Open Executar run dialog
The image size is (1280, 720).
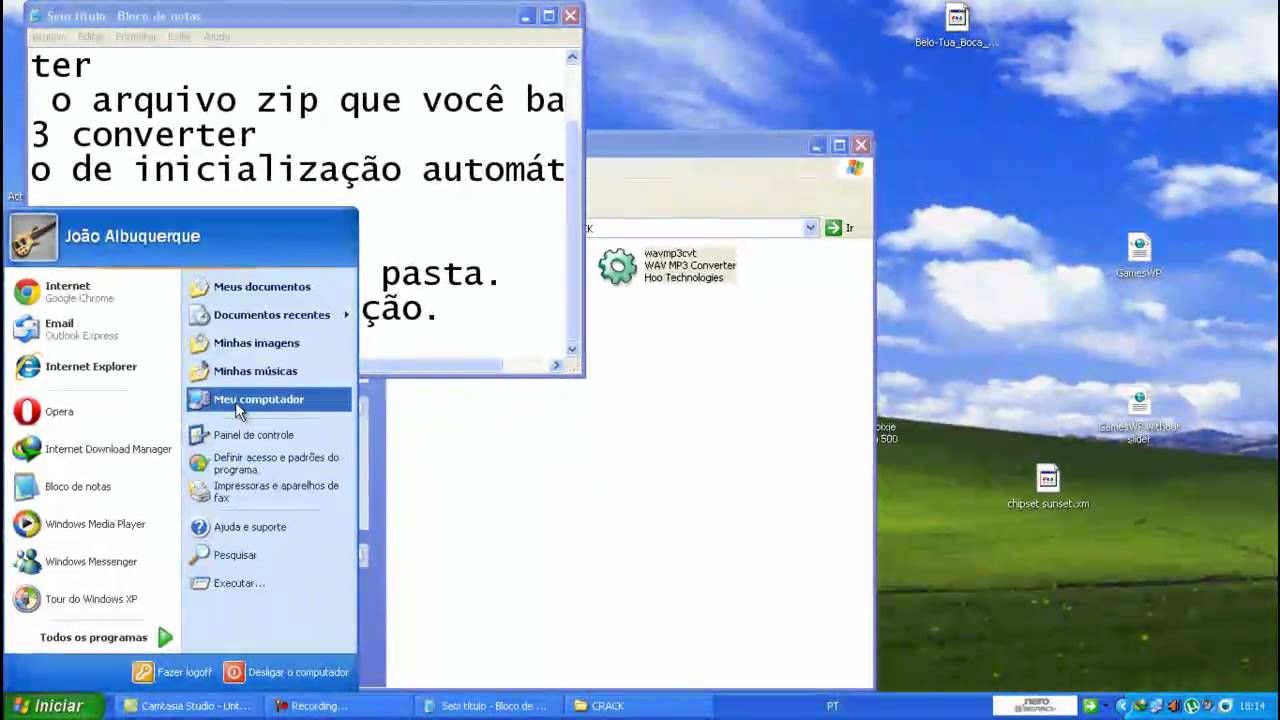tap(269, 583)
